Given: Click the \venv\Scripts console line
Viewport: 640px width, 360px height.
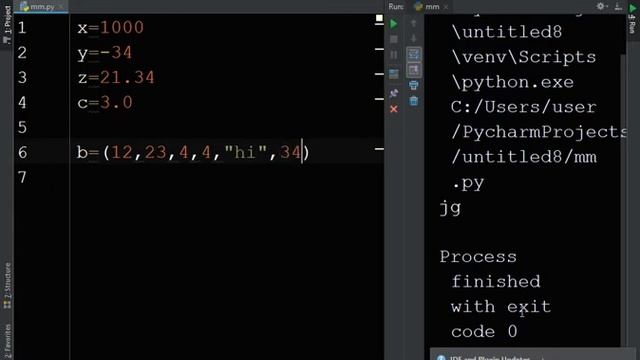Looking at the screenshot, I should pos(524,57).
